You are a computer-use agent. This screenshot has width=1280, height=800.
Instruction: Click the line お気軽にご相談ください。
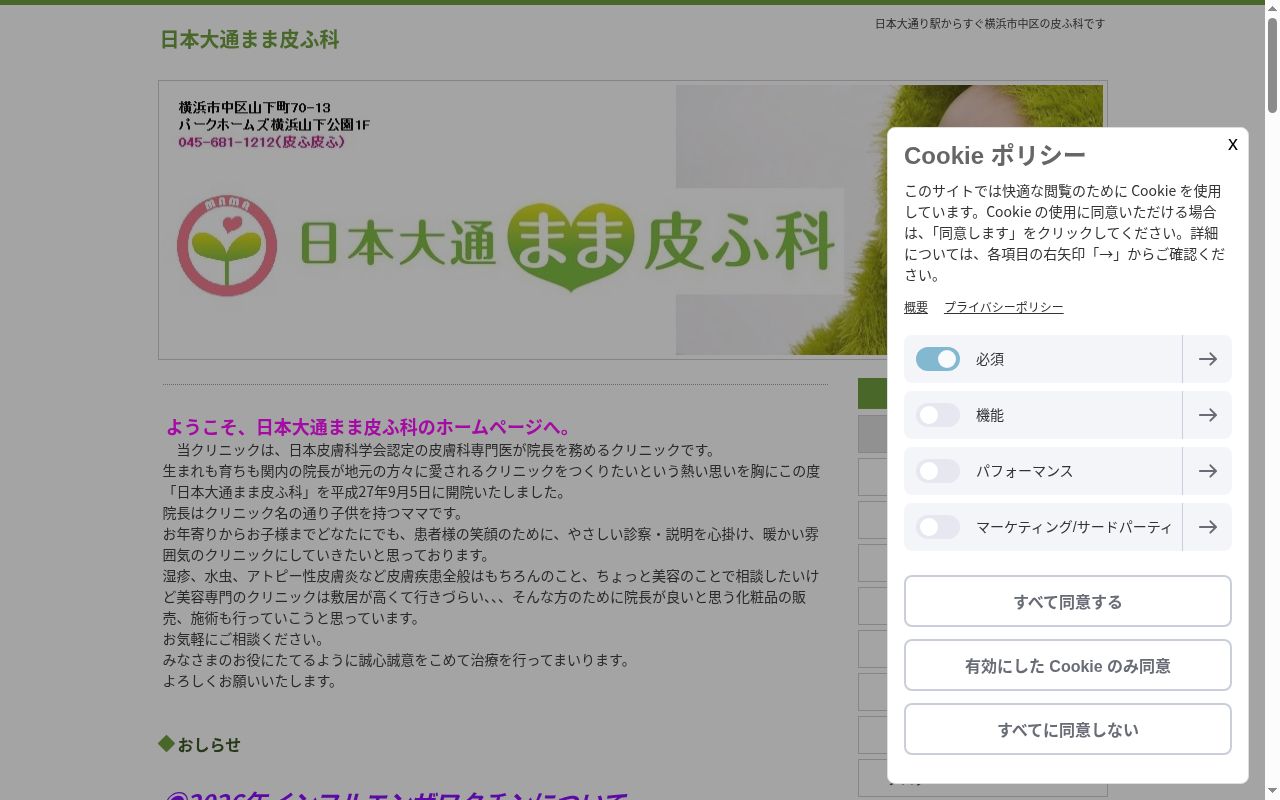(243, 639)
